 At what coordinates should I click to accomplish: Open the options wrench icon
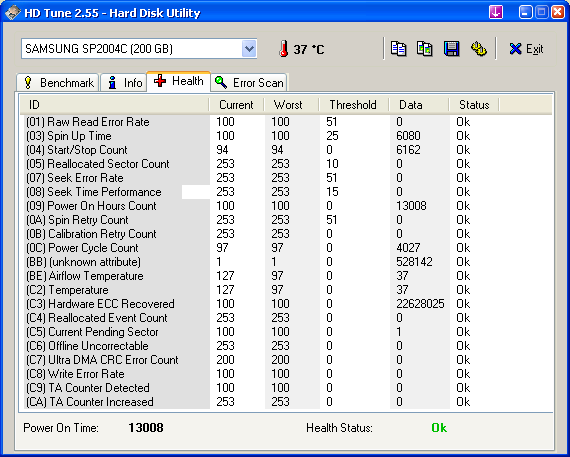pos(478,48)
